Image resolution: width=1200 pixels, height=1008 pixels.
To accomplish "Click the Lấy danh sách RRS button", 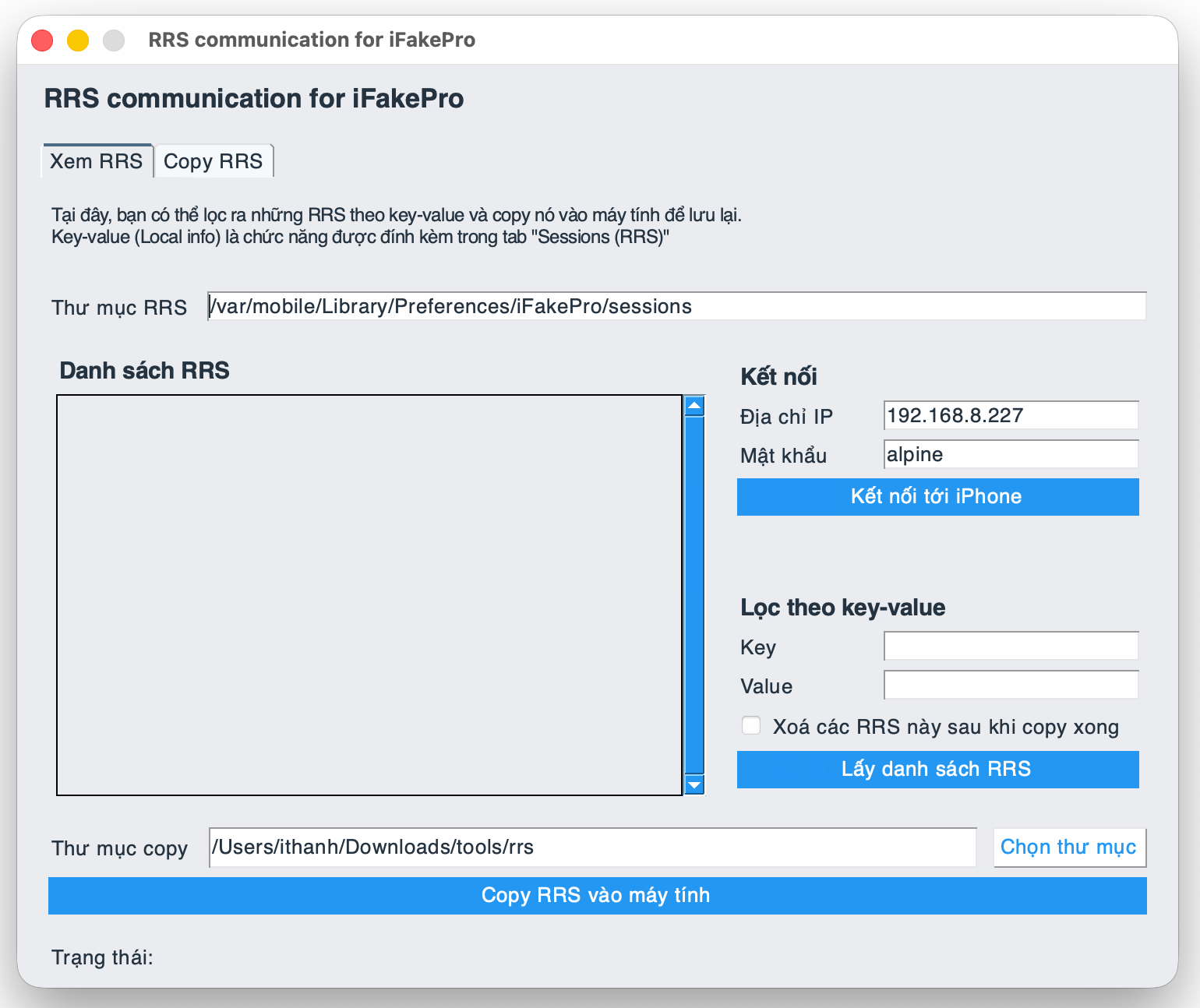I will pyautogui.click(x=937, y=770).
